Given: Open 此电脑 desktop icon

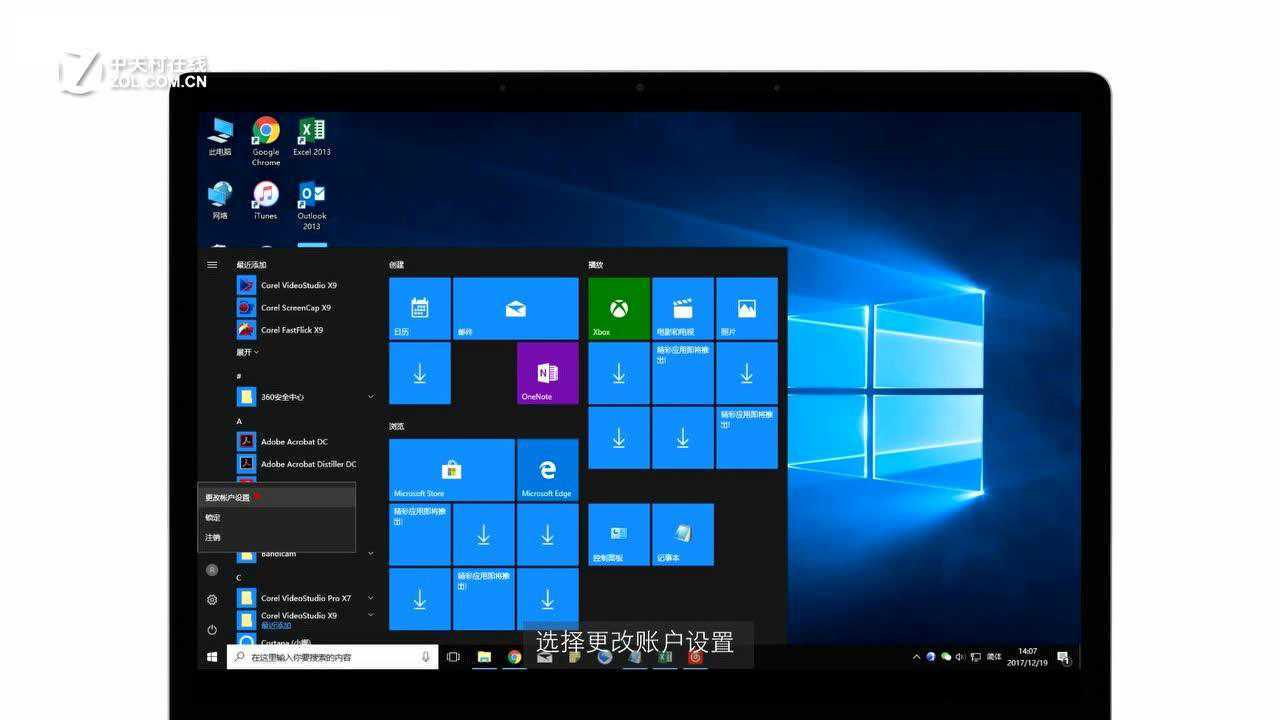Looking at the screenshot, I should click(220, 137).
